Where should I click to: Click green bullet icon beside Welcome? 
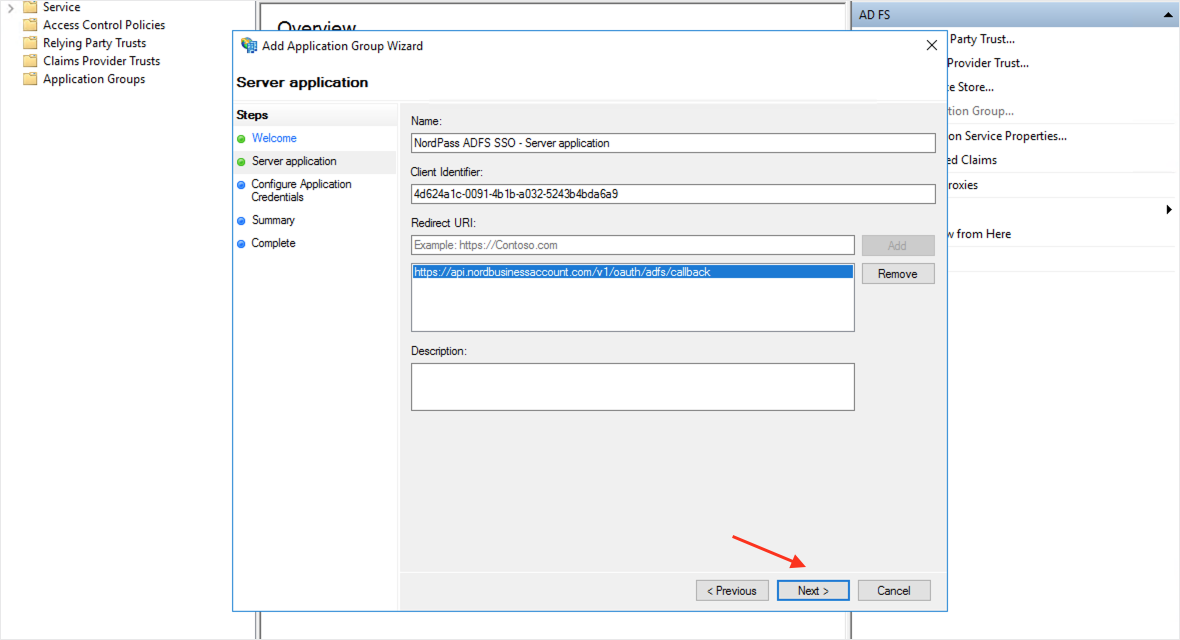[x=242, y=139]
